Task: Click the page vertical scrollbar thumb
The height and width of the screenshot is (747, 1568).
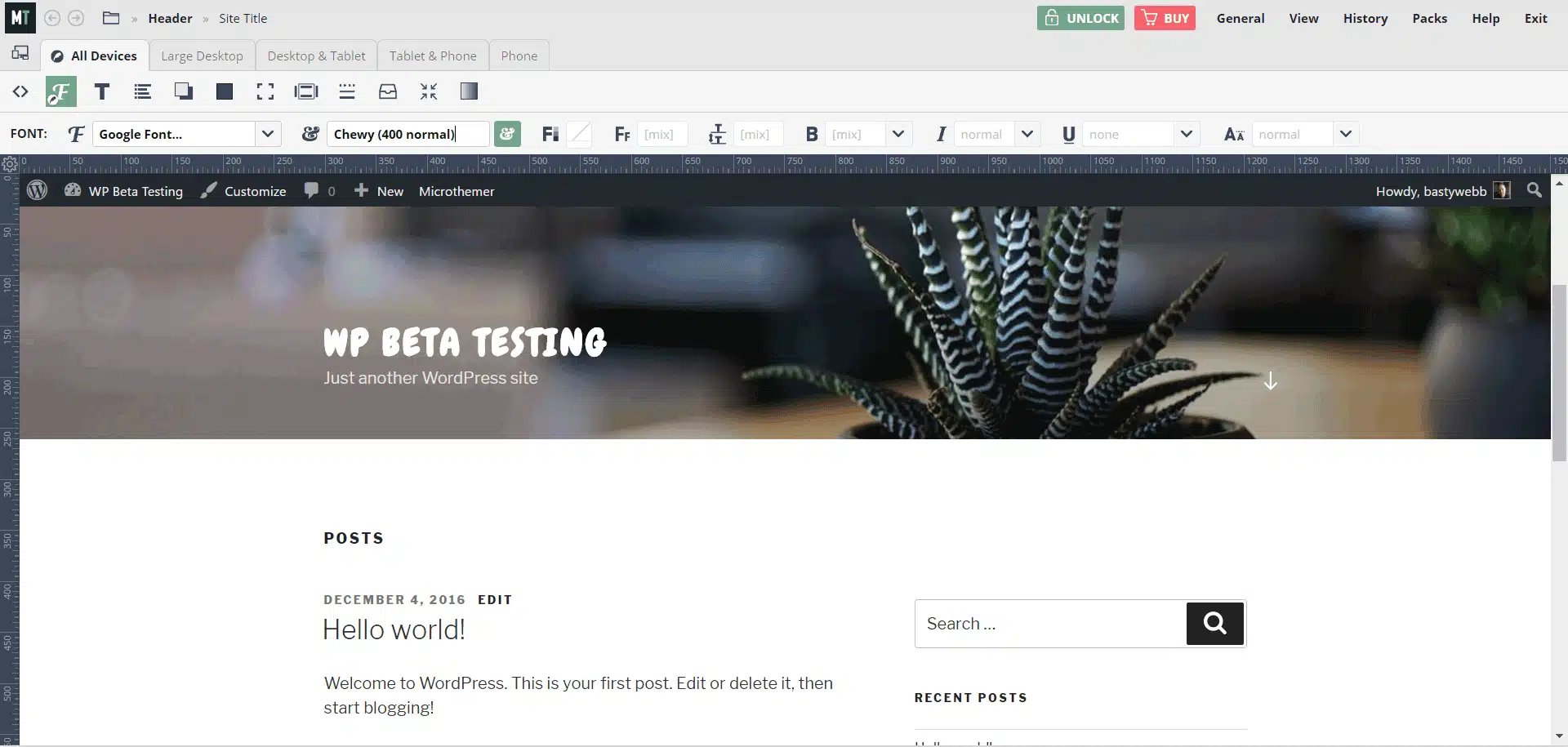Action: [1559, 373]
